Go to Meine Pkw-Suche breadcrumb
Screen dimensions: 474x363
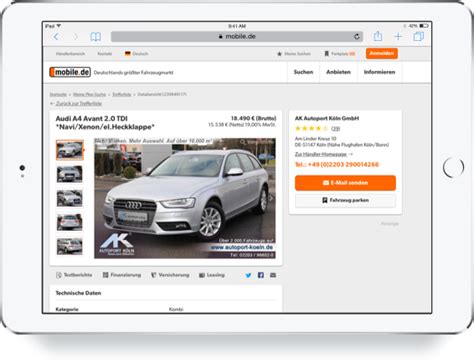89,94
